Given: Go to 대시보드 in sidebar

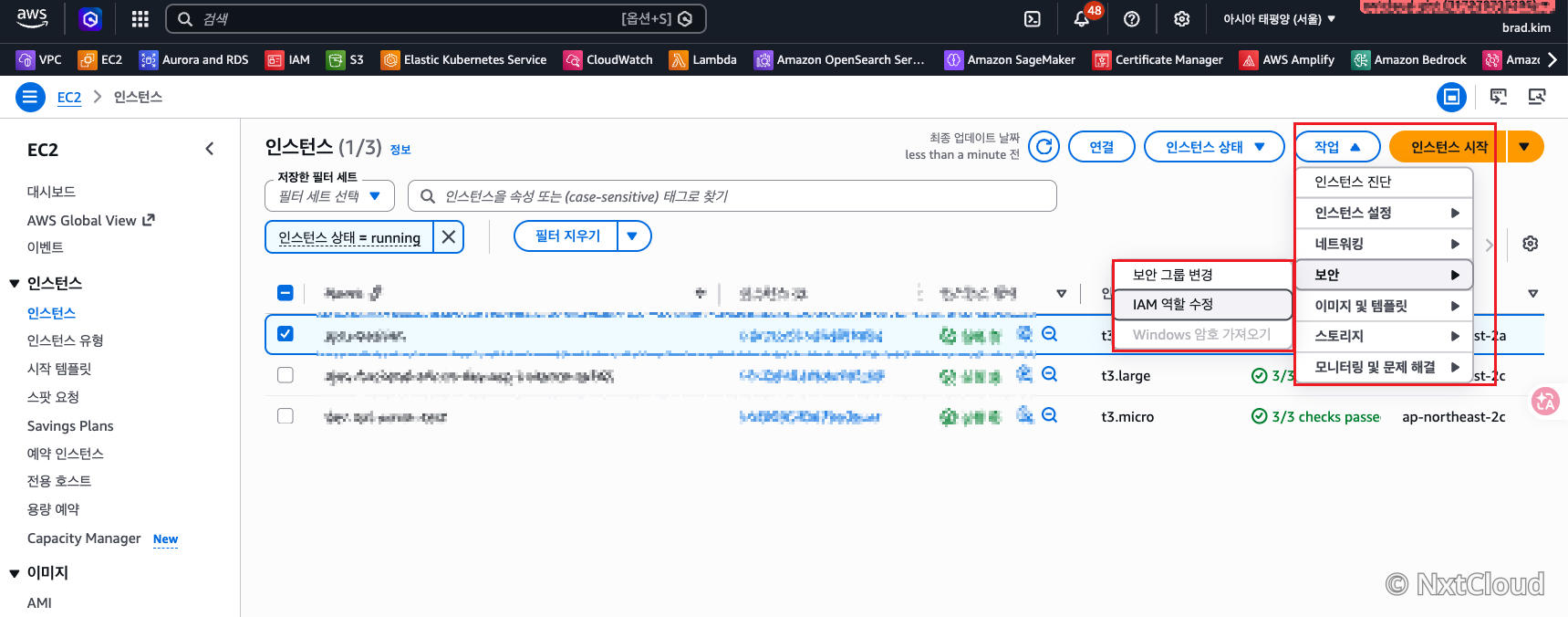Looking at the screenshot, I should coord(51,192).
